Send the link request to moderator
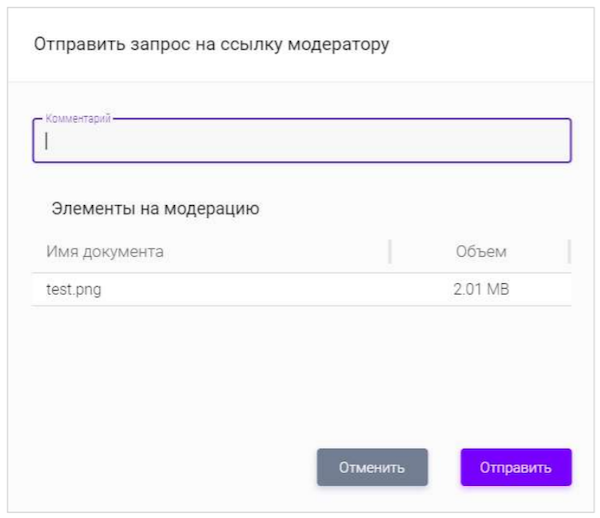Screen dimensions: 600x518 tap(515, 467)
